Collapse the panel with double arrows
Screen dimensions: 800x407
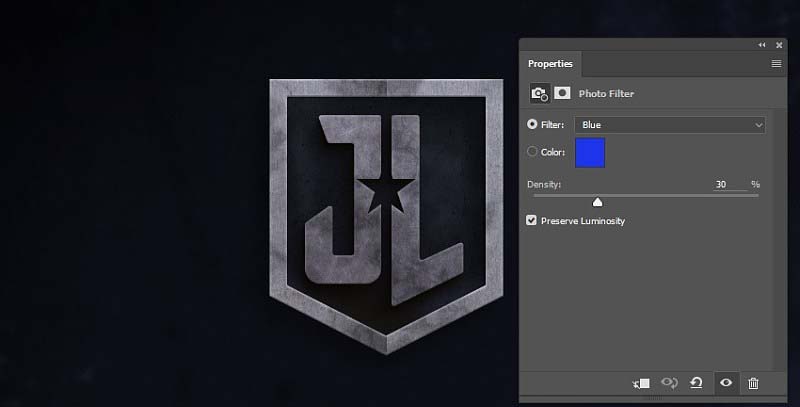point(762,45)
